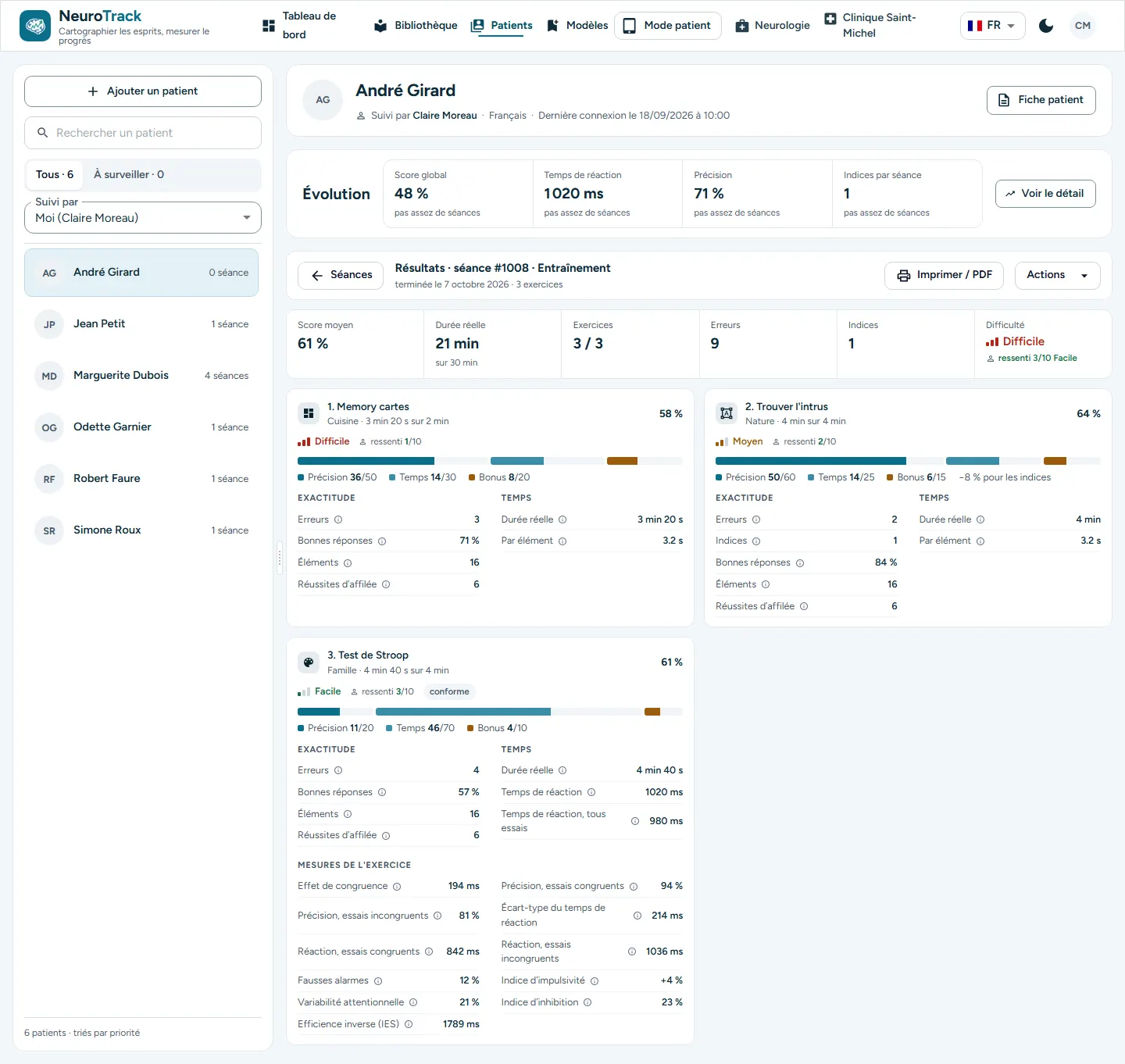Show info for Variabilité attentionnelle
Screen dimensions: 1125x1064
[x=413, y=1003]
